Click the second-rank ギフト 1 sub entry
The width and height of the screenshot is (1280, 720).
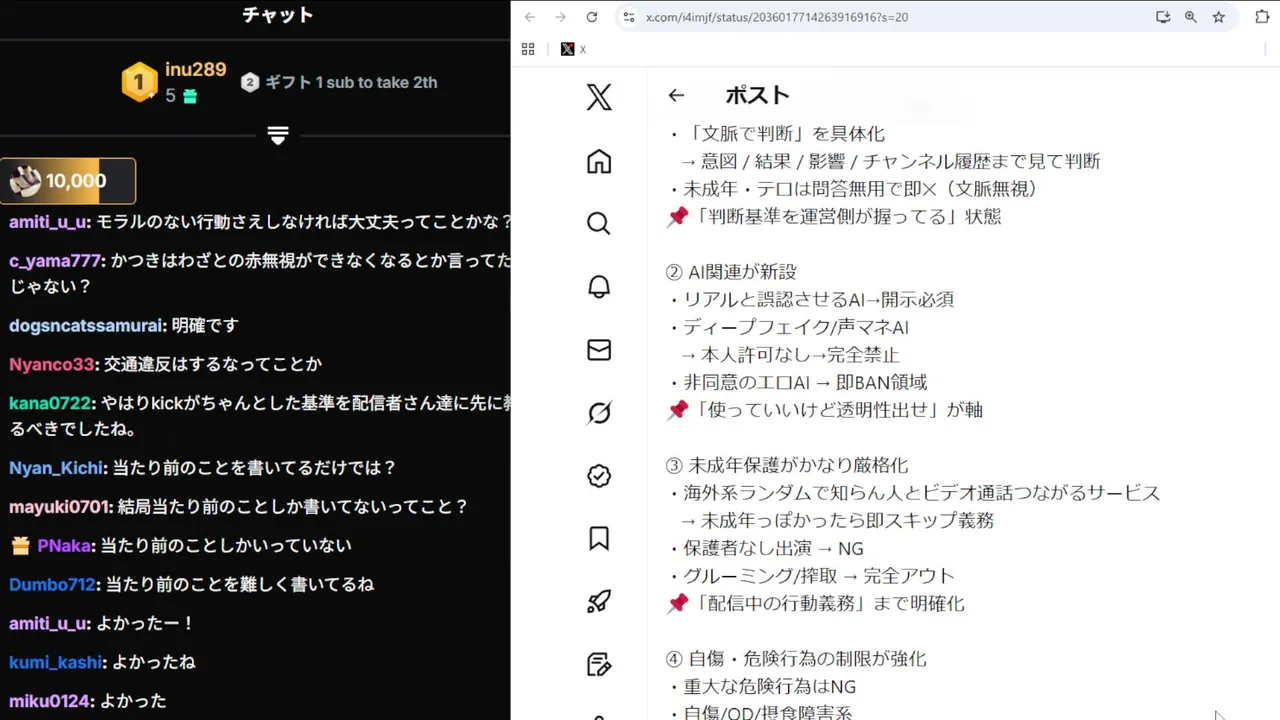(x=339, y=82)
